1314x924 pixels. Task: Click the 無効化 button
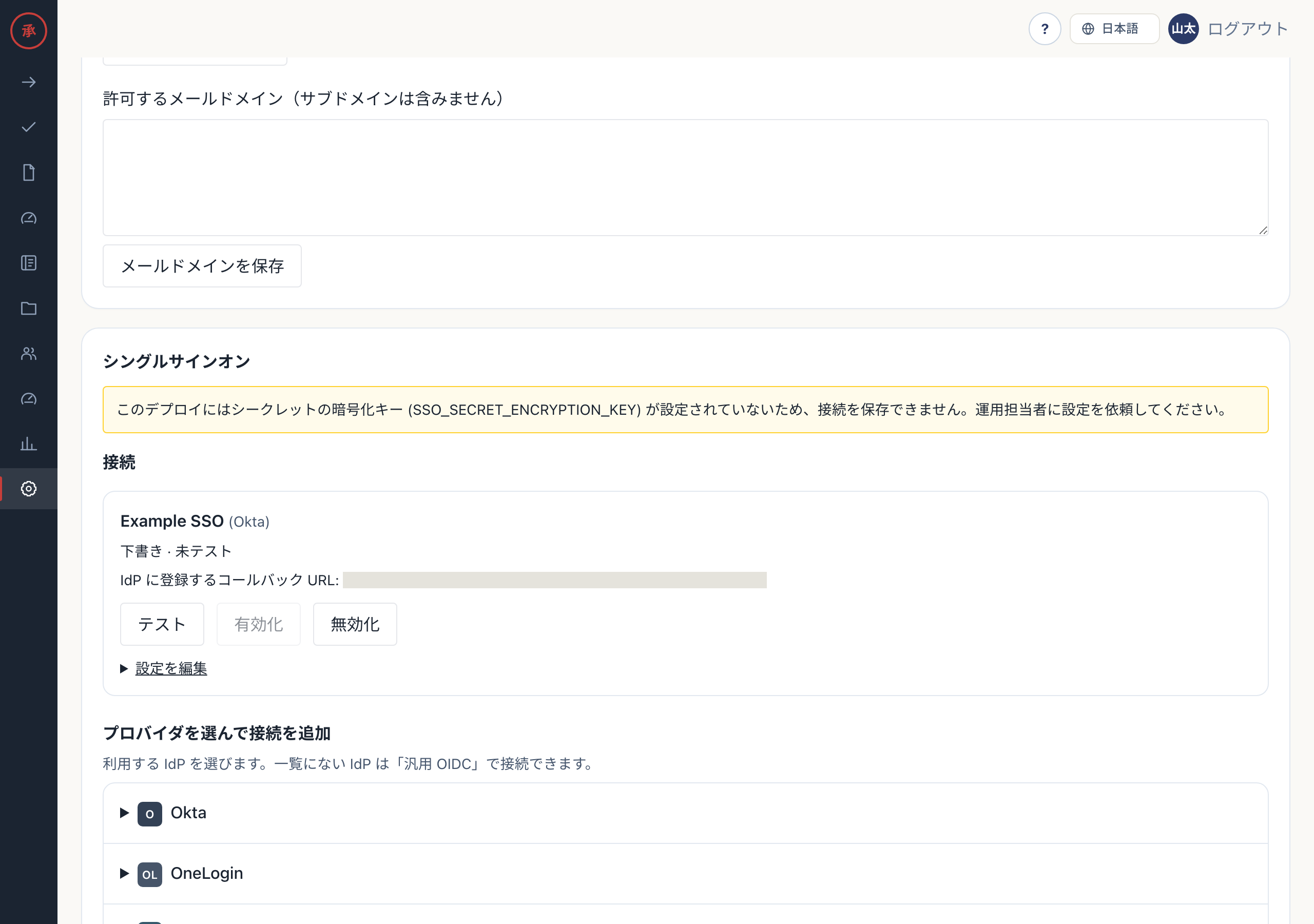click(355, 624)
